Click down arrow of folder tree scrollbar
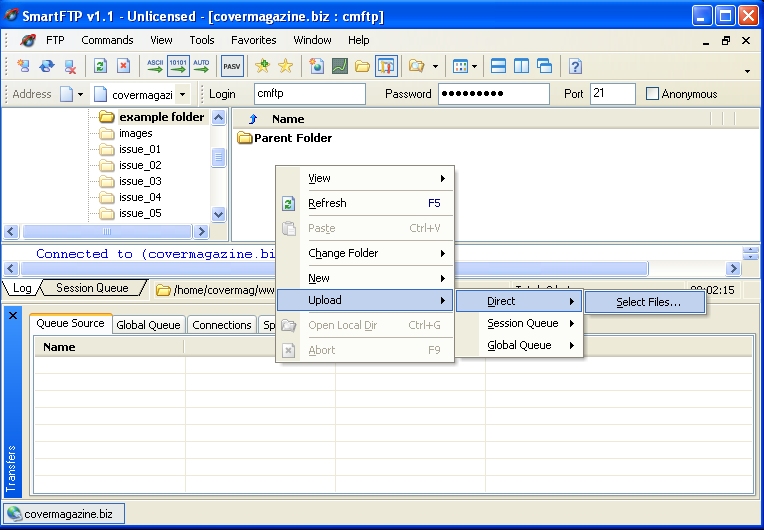This screenshot has width=764, height=530. click(x=218, y=214)
